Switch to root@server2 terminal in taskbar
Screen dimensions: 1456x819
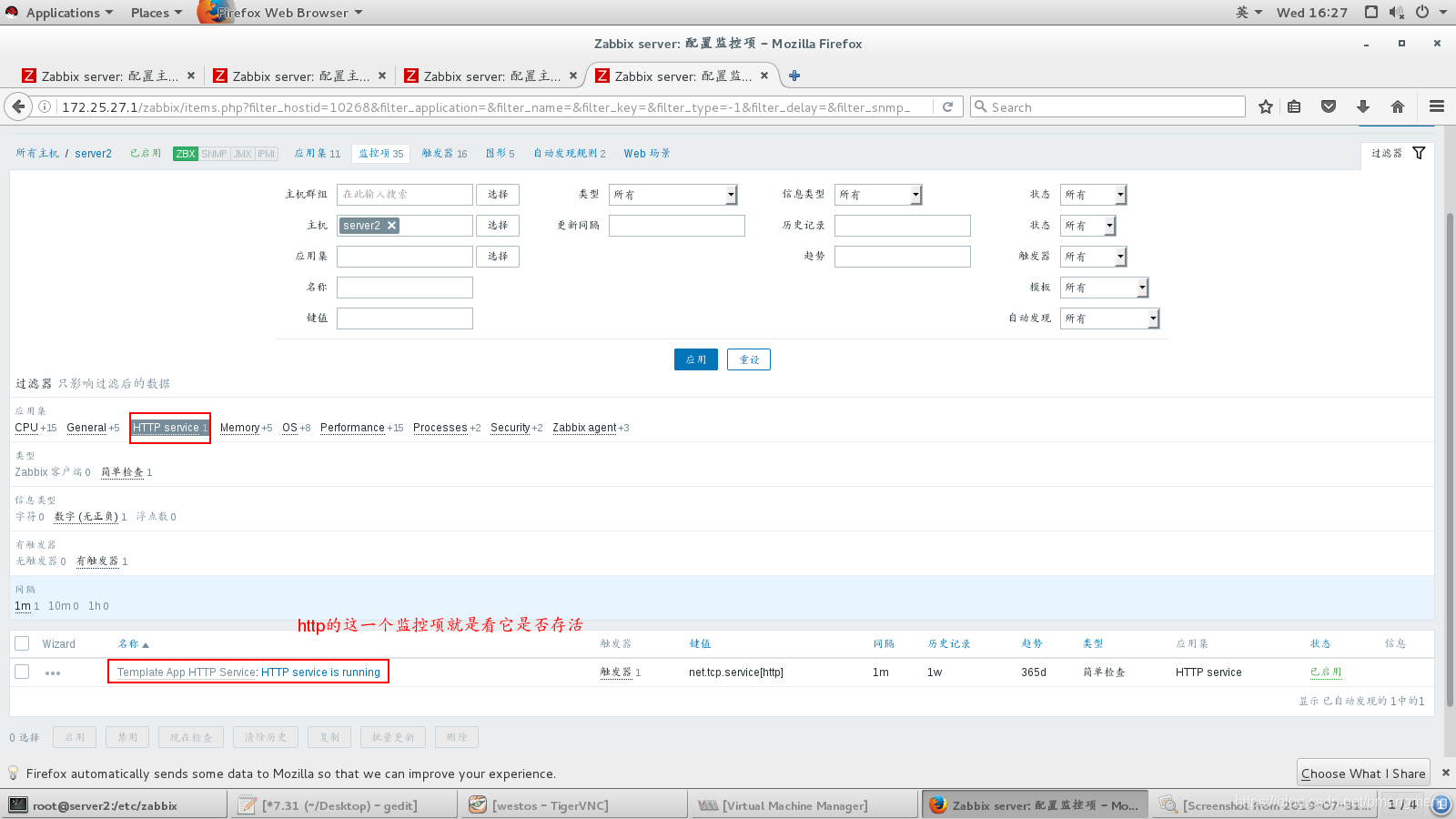pyautogui.click(x=115, y=805)
